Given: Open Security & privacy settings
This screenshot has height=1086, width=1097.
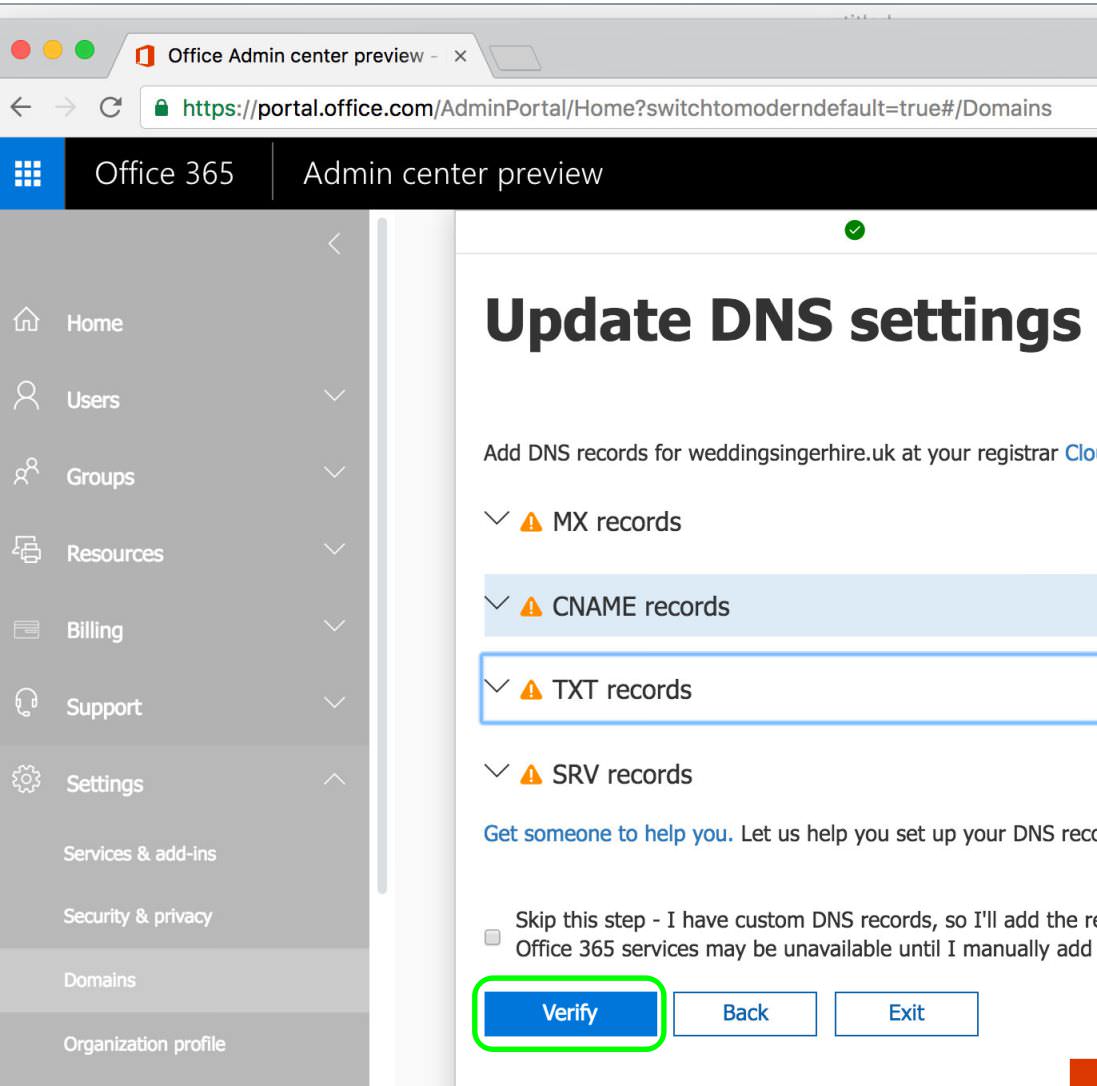Looking at the screenshot, I should pyautogui.click(x=138, y=917).
